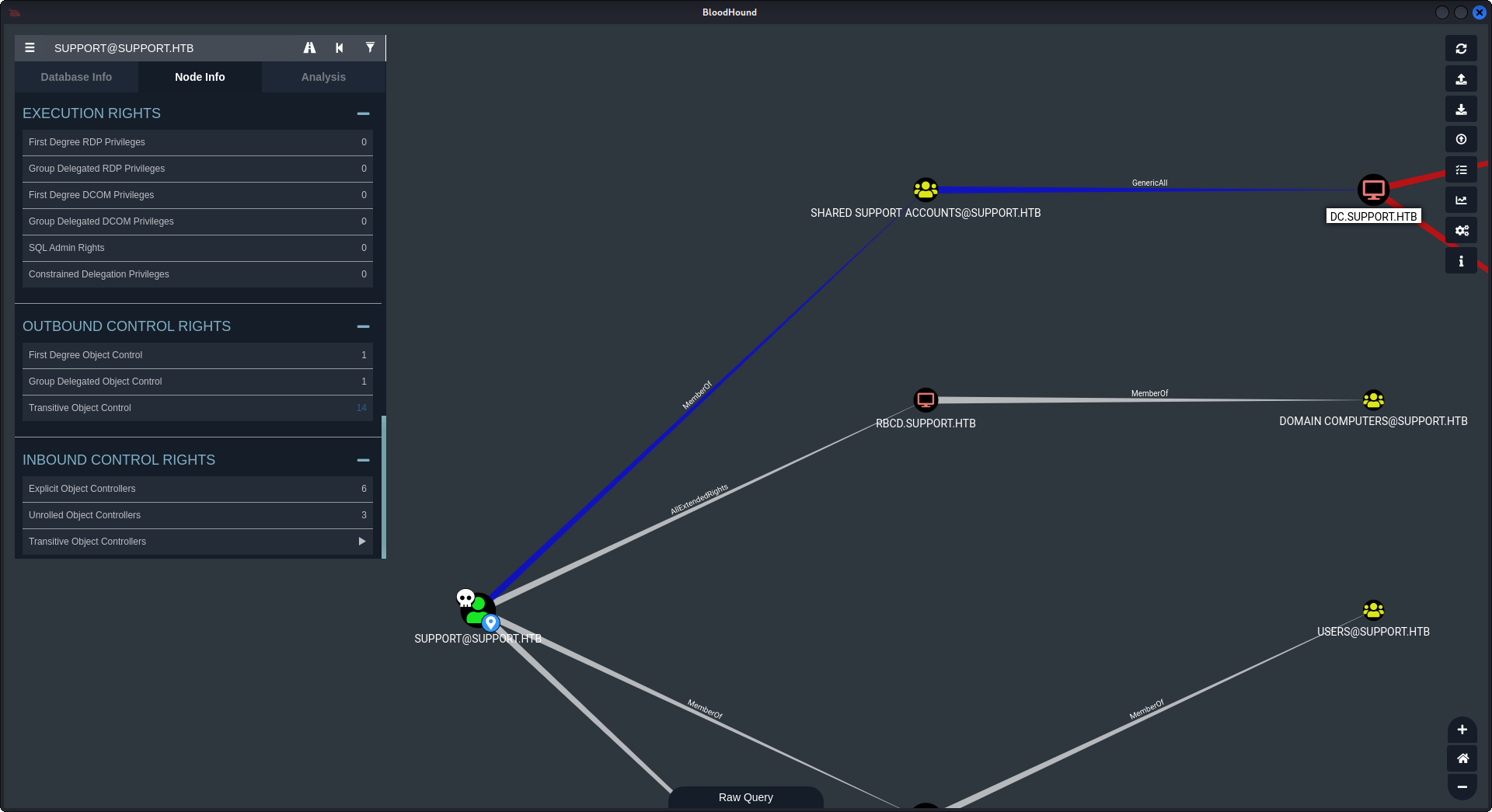Click Group Delegated Object Control row
1492x812 pixels.
pyautogui.click(x=197, y=382)
